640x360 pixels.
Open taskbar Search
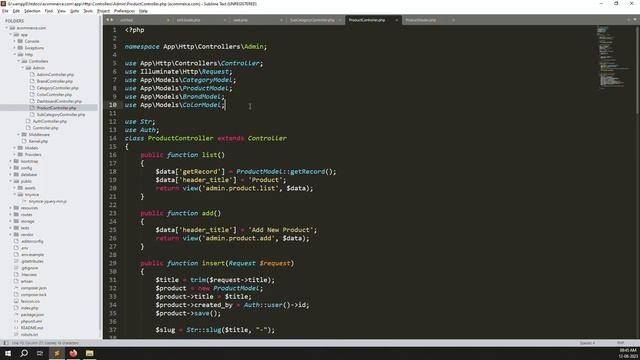(x=24, y=353)
